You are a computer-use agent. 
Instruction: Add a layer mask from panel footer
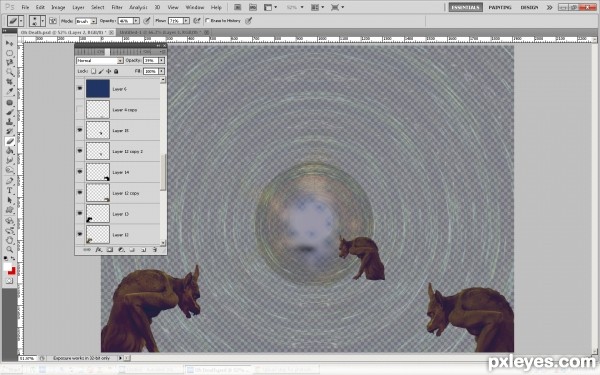coord(110,250)
